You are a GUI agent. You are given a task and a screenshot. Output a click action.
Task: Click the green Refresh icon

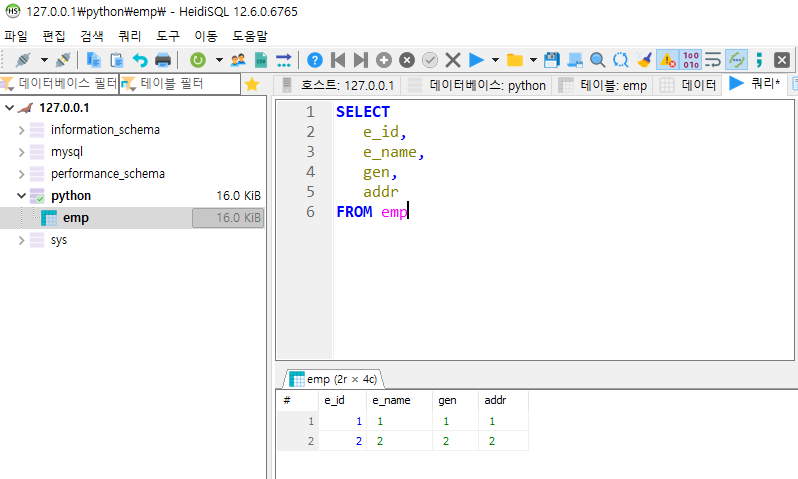198,60
